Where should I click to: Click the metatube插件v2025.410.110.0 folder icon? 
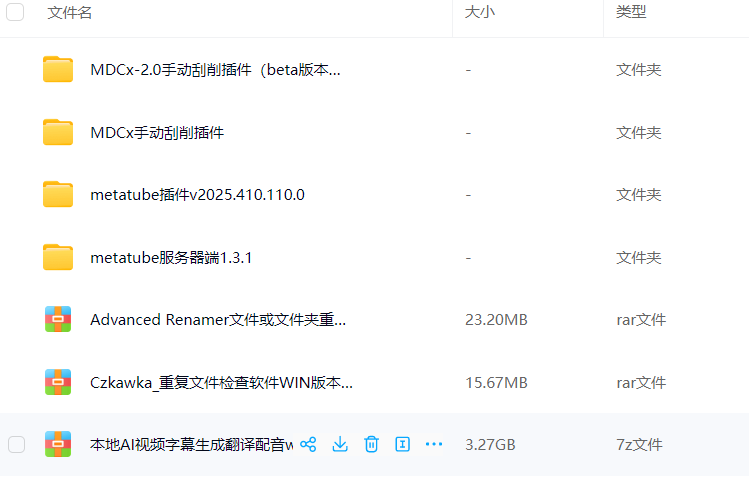(58, 195)
